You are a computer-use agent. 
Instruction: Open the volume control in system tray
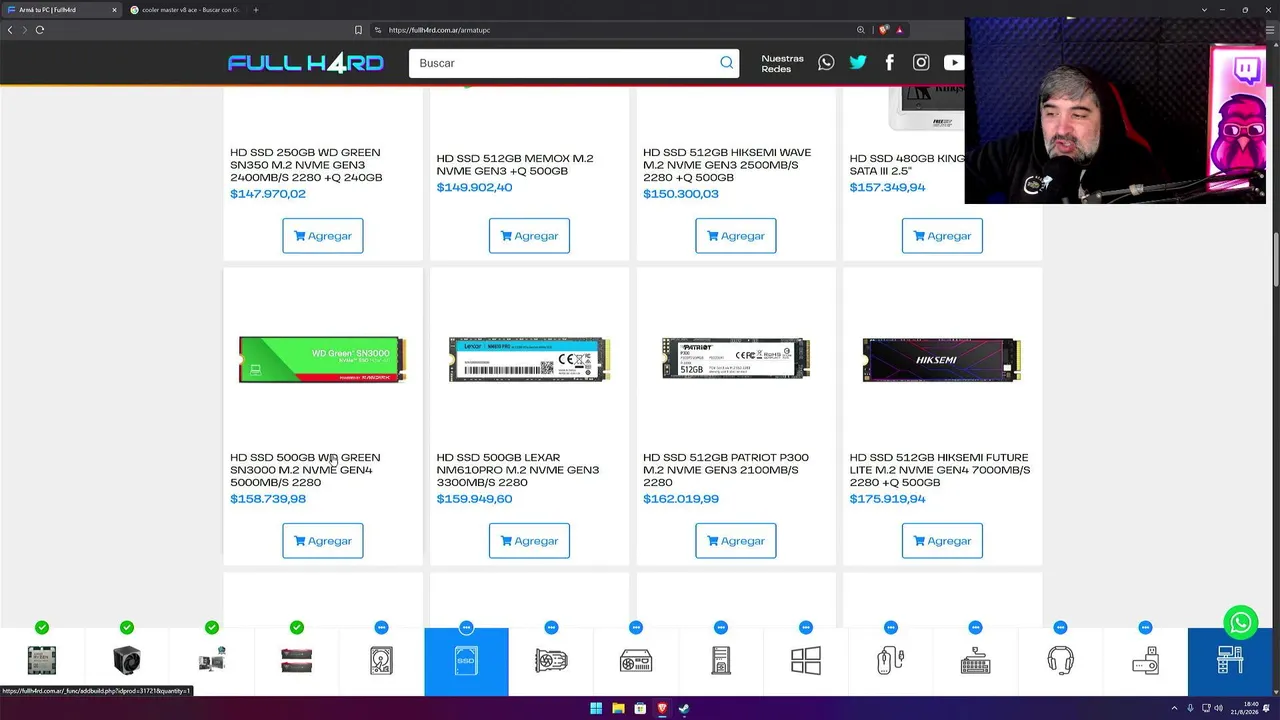1218,708
